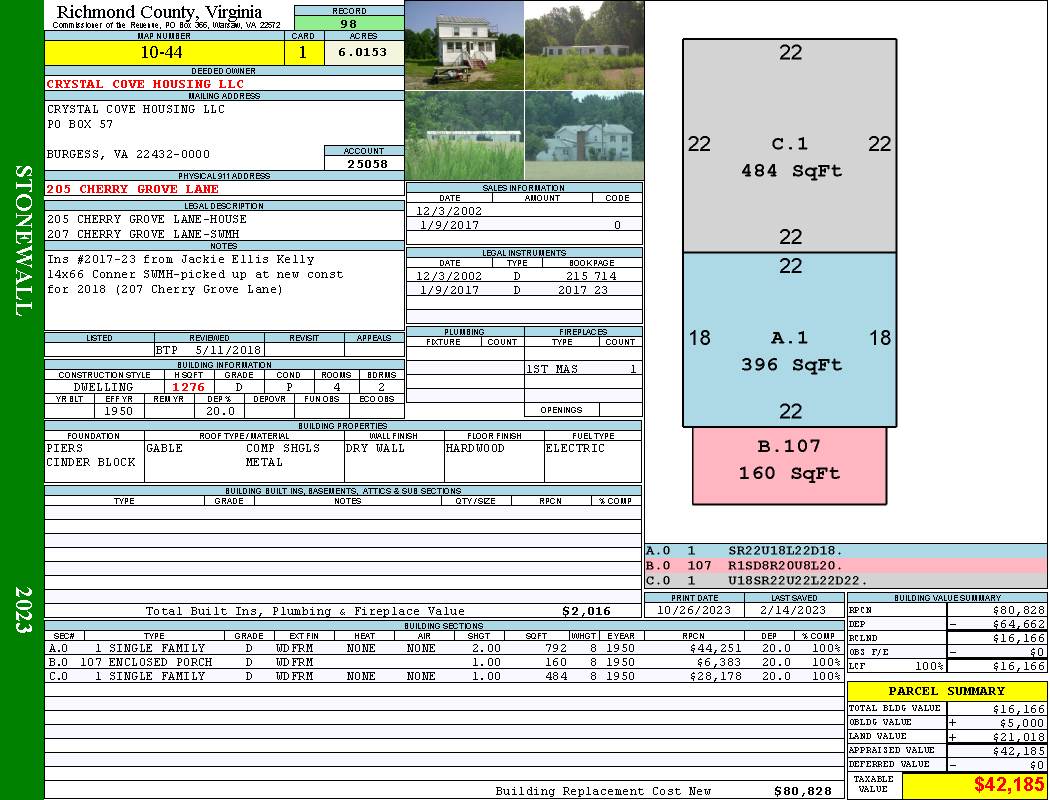The image size is (1050, 800).
Task: Select the DEP amount $64,662
Action: pyautogui.click(x=1018, y=624)
